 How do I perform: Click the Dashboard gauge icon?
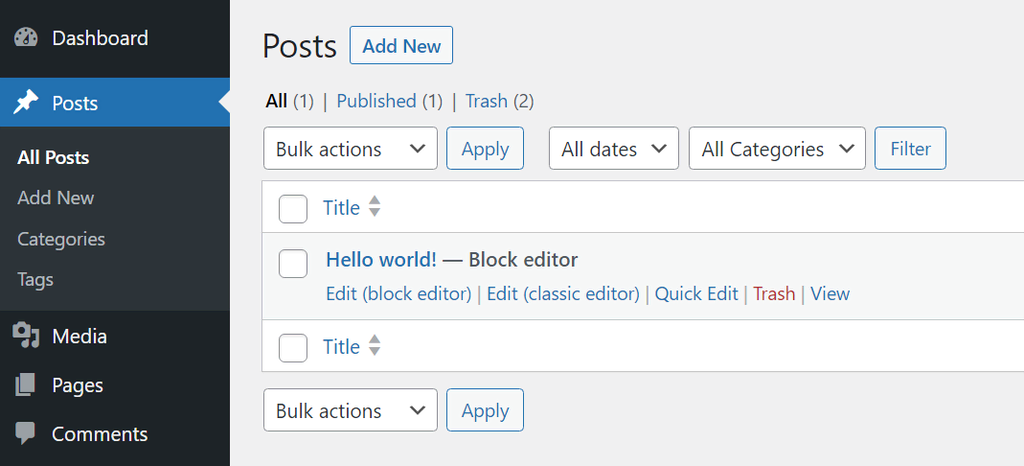(26, 38)
